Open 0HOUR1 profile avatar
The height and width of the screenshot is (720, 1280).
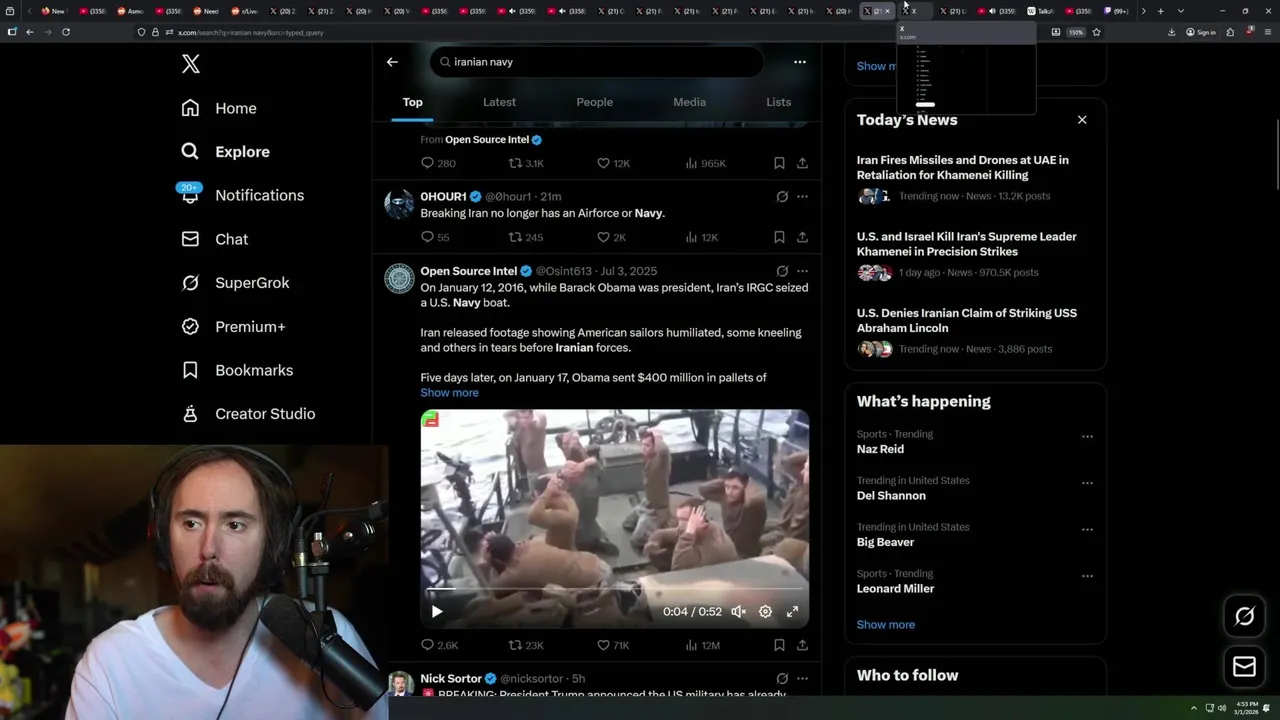pos(399,203)
